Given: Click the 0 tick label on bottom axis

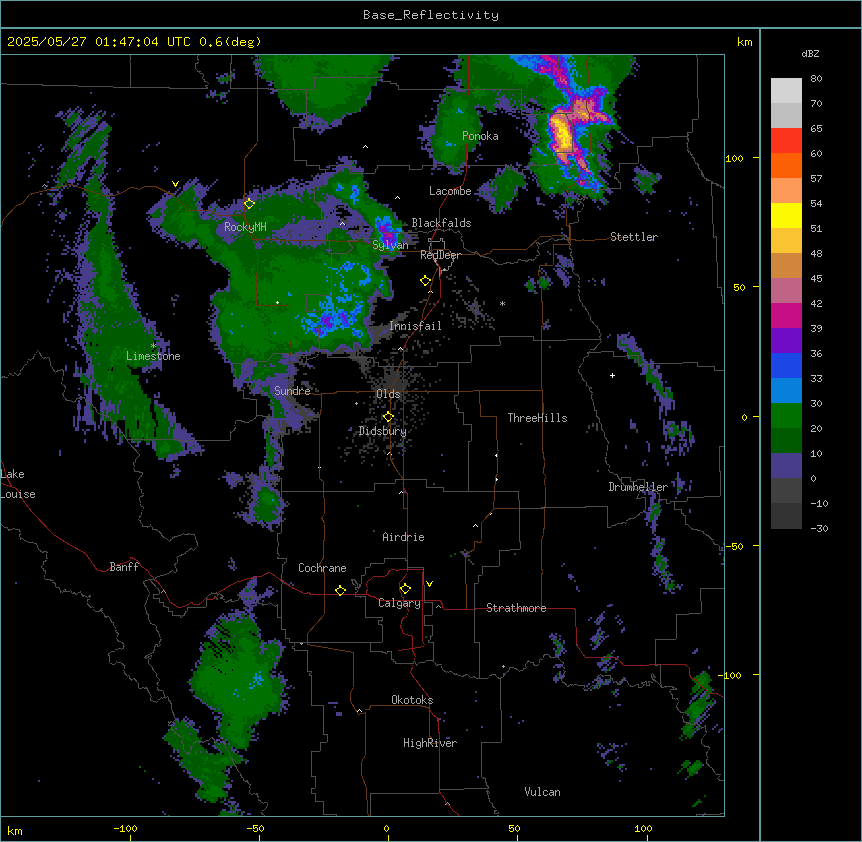Looking at the screenshot, I should coord(386,829).
